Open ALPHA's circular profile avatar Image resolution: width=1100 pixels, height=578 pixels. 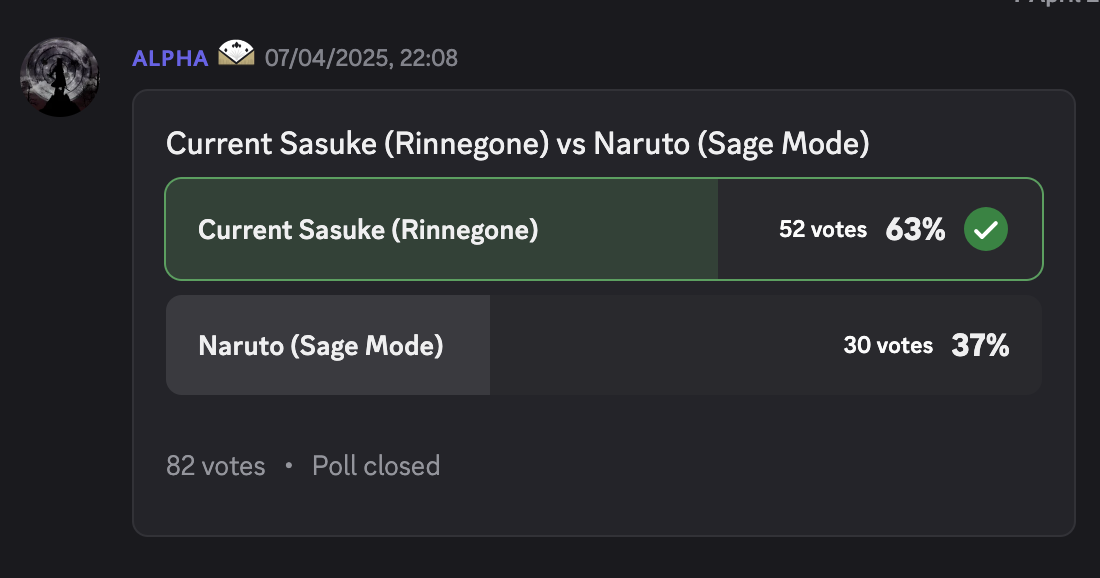pos(60,77)
